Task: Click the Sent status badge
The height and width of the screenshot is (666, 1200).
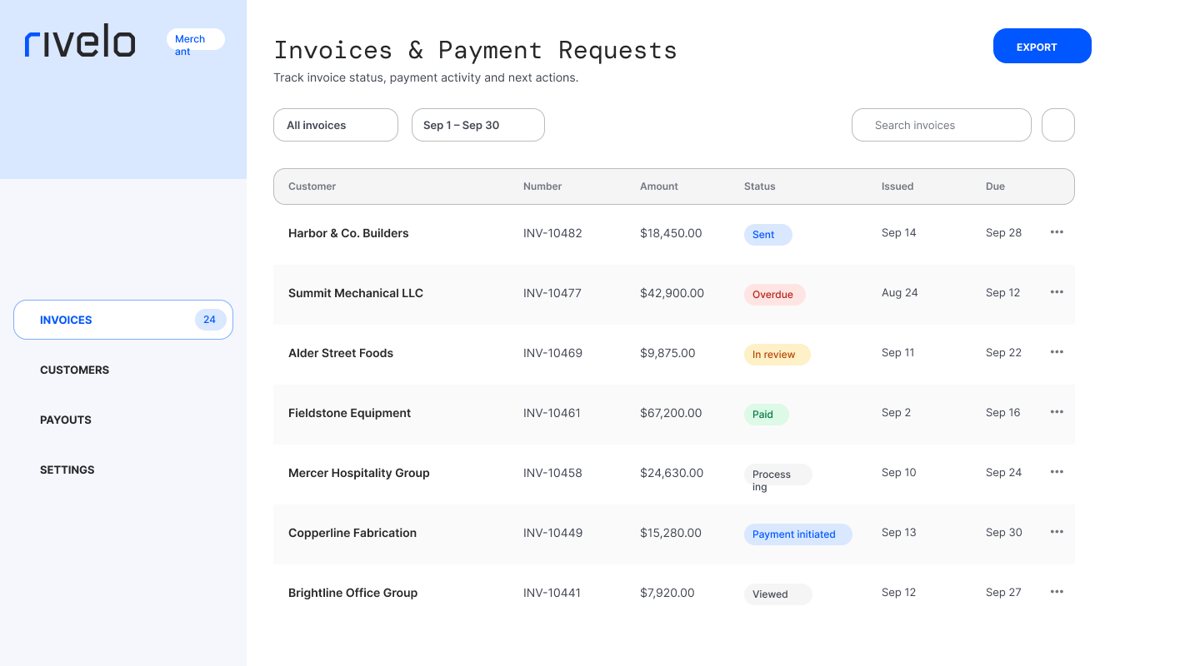Action: [768, 234]
